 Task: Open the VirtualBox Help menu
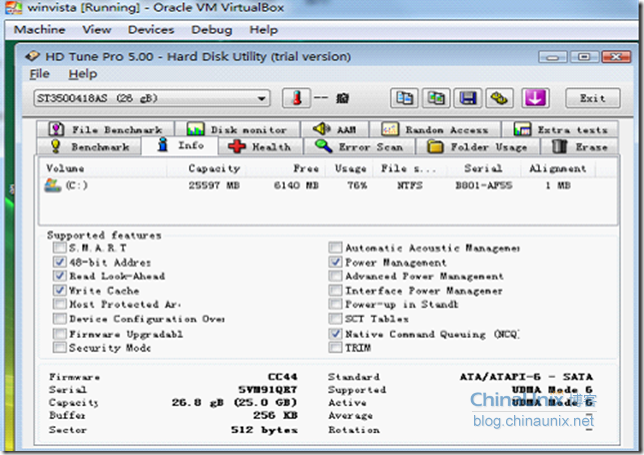click(x=264, y=30)
